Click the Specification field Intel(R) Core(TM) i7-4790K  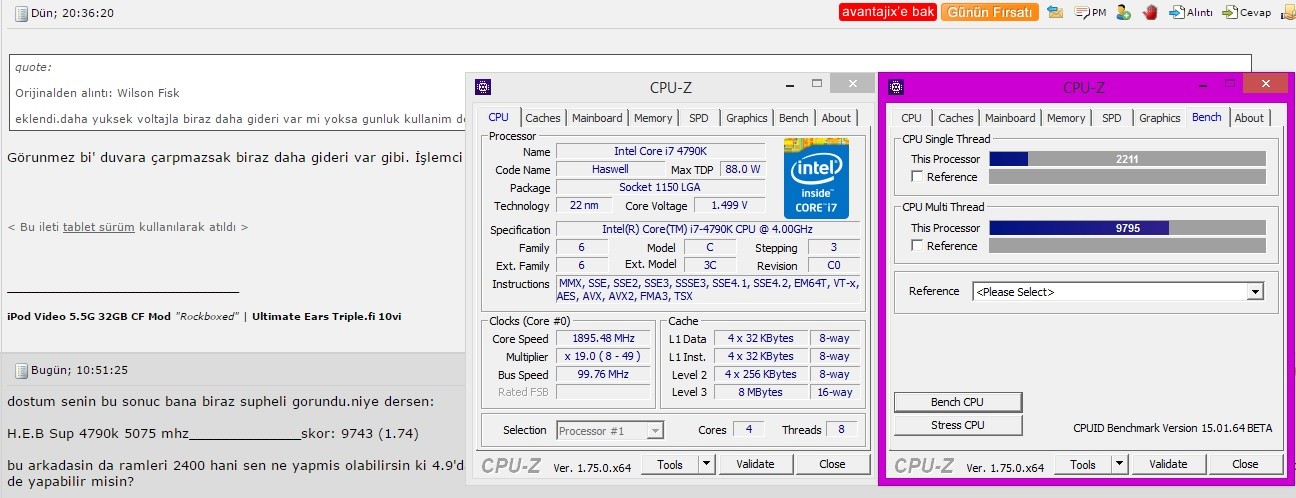point(708,230)
